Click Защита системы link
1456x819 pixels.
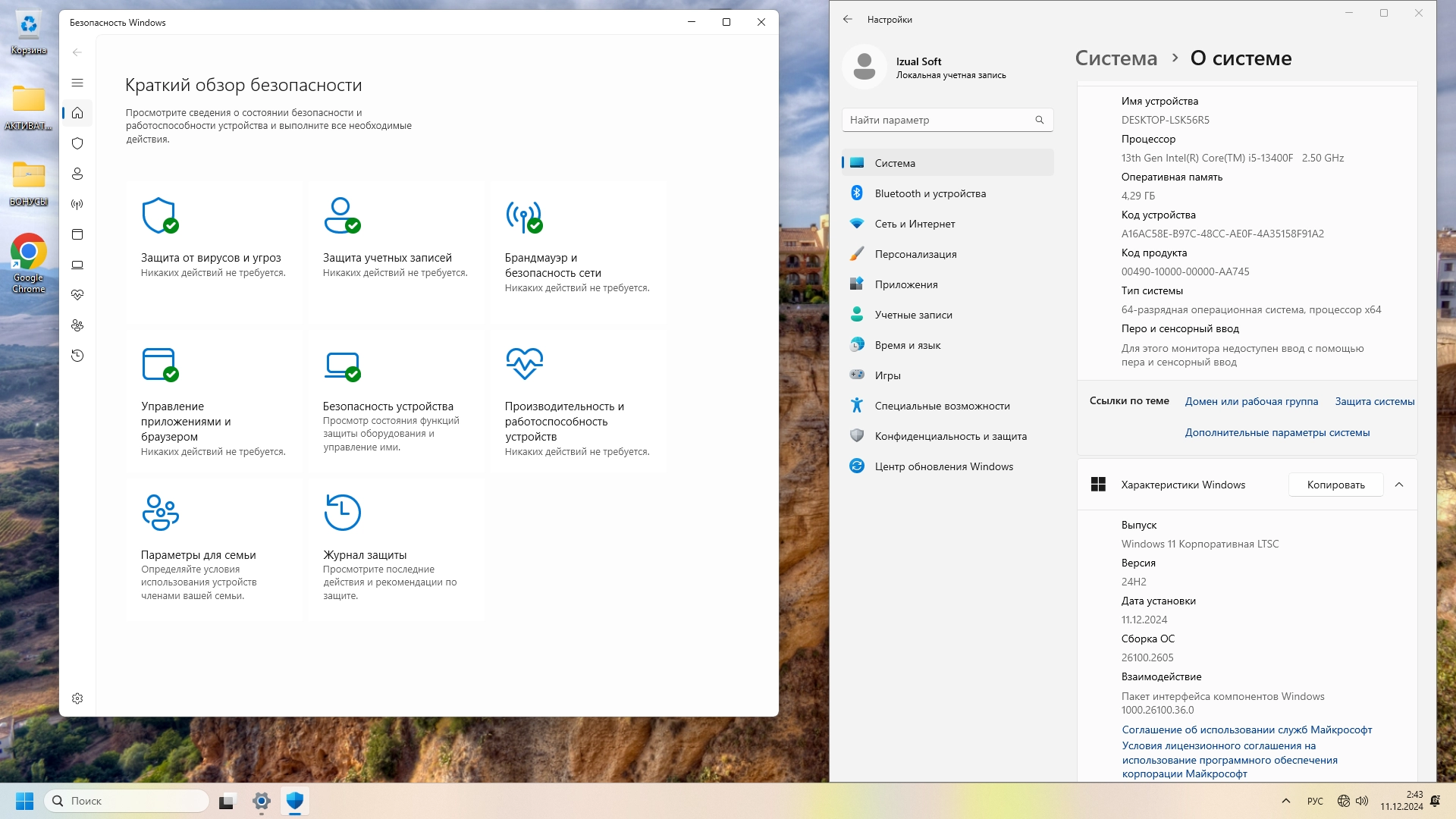coord(1374,401)
